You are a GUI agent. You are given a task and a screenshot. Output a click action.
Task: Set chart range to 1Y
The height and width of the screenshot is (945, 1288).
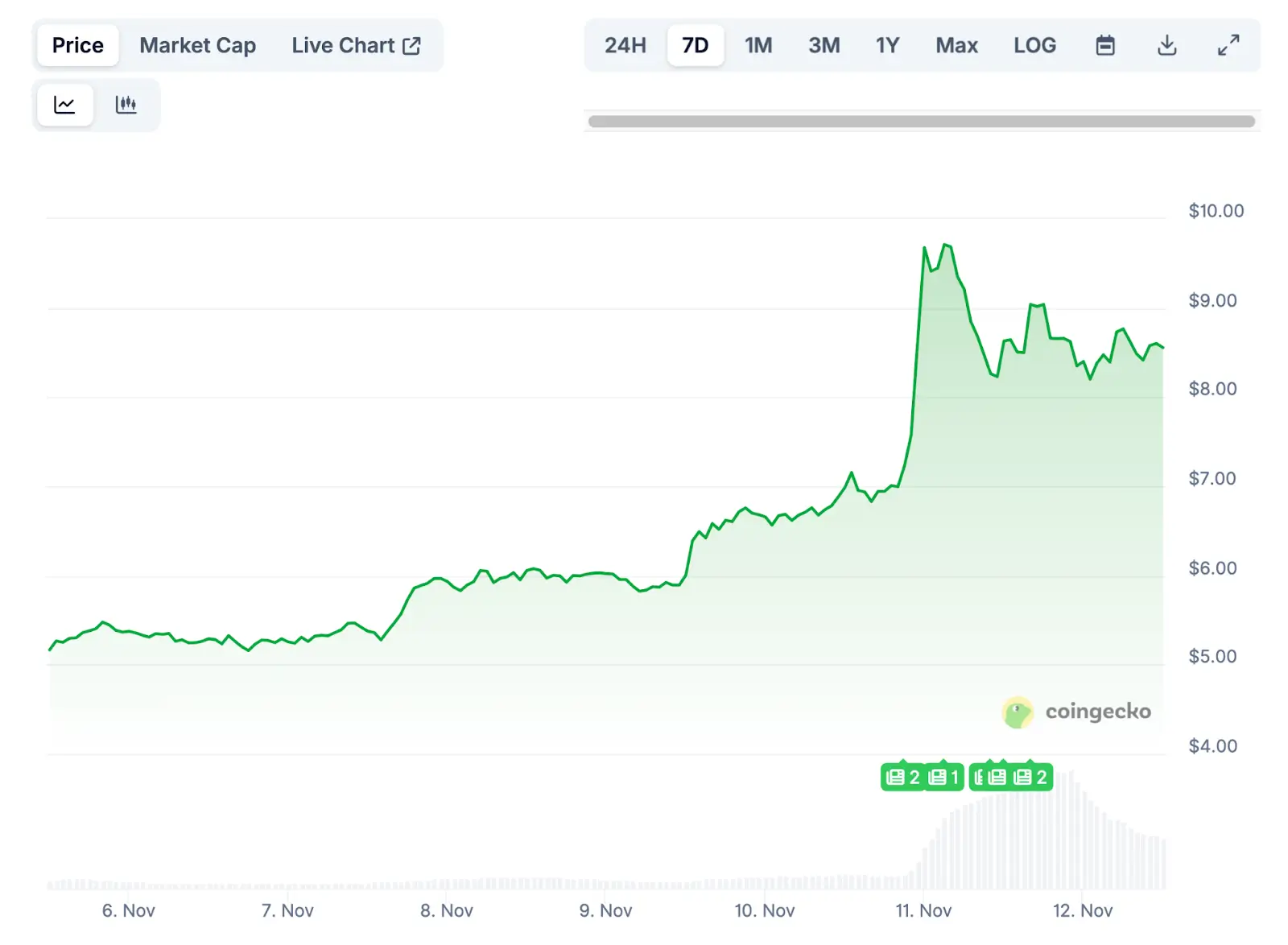[887, 45]
